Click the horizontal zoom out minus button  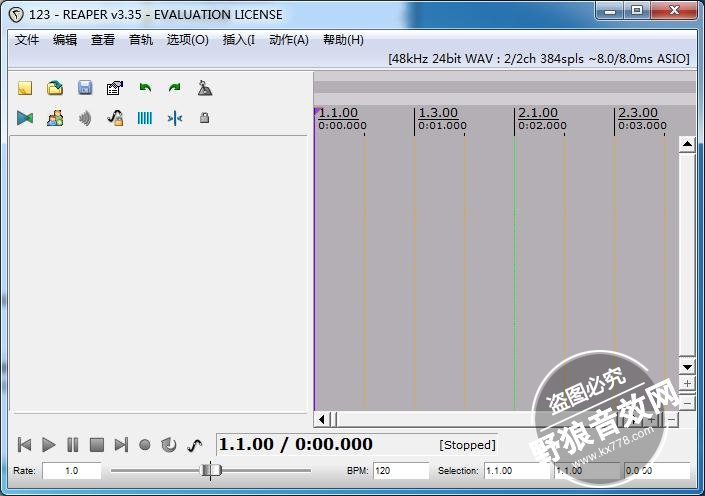(x=672, y=420)
